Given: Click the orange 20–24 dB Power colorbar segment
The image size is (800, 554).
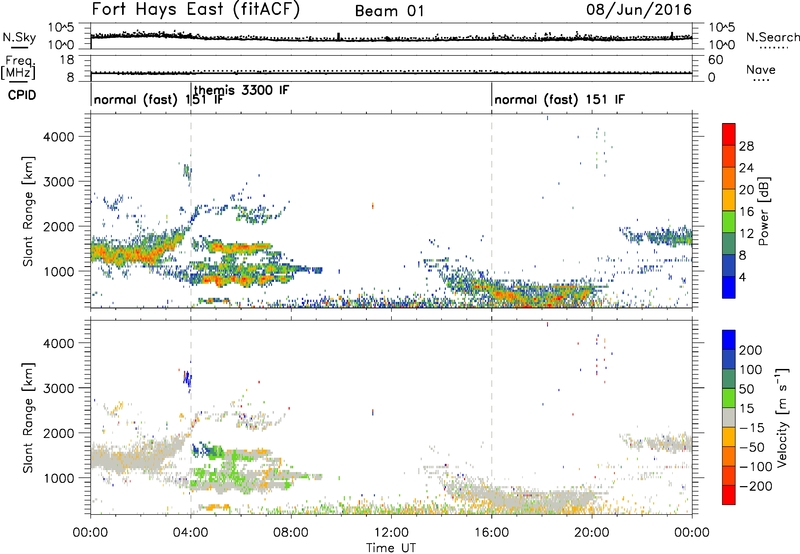Looking at the screenshot, I should pos(729,178).
